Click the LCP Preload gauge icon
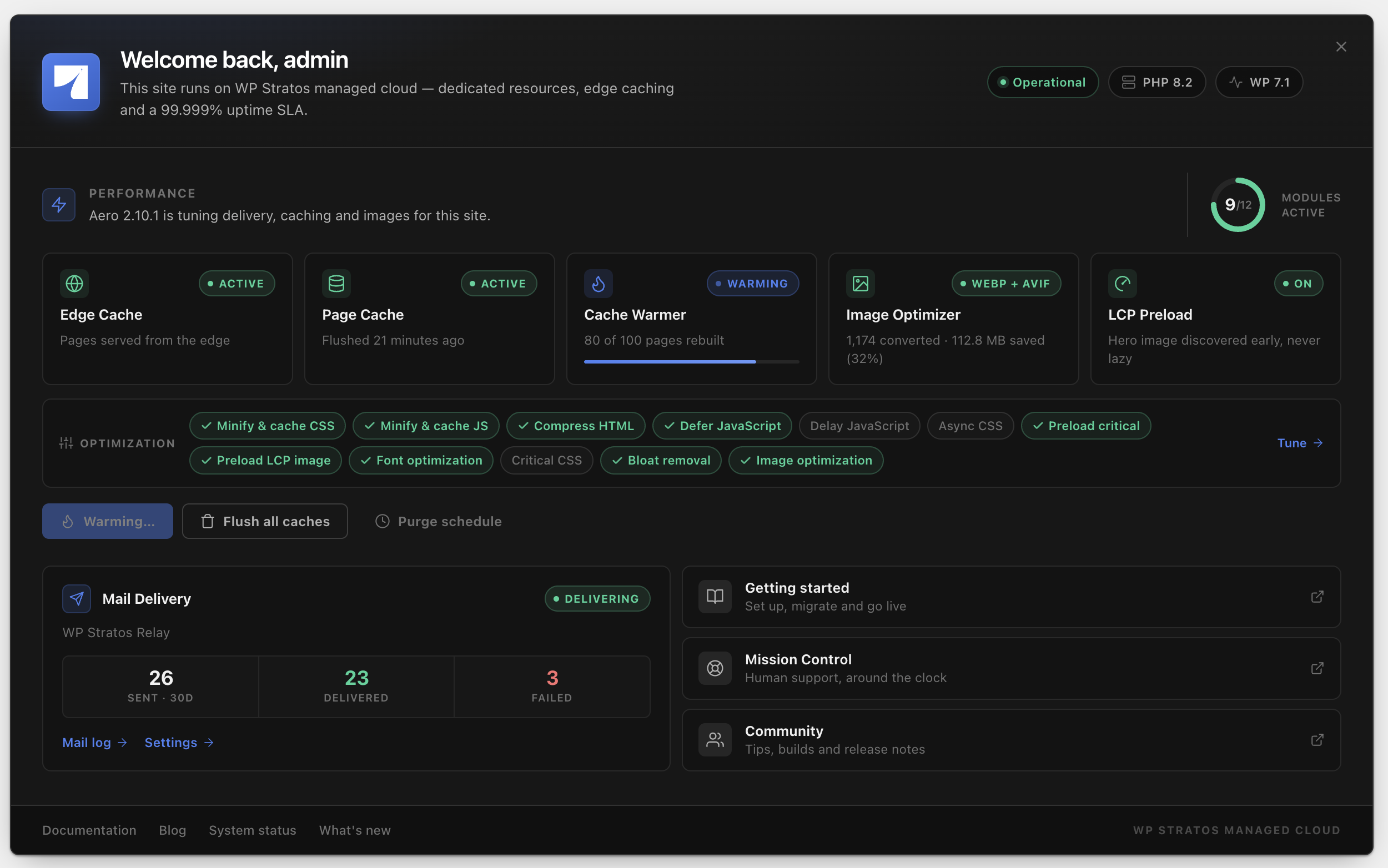 coord(1122,284)
